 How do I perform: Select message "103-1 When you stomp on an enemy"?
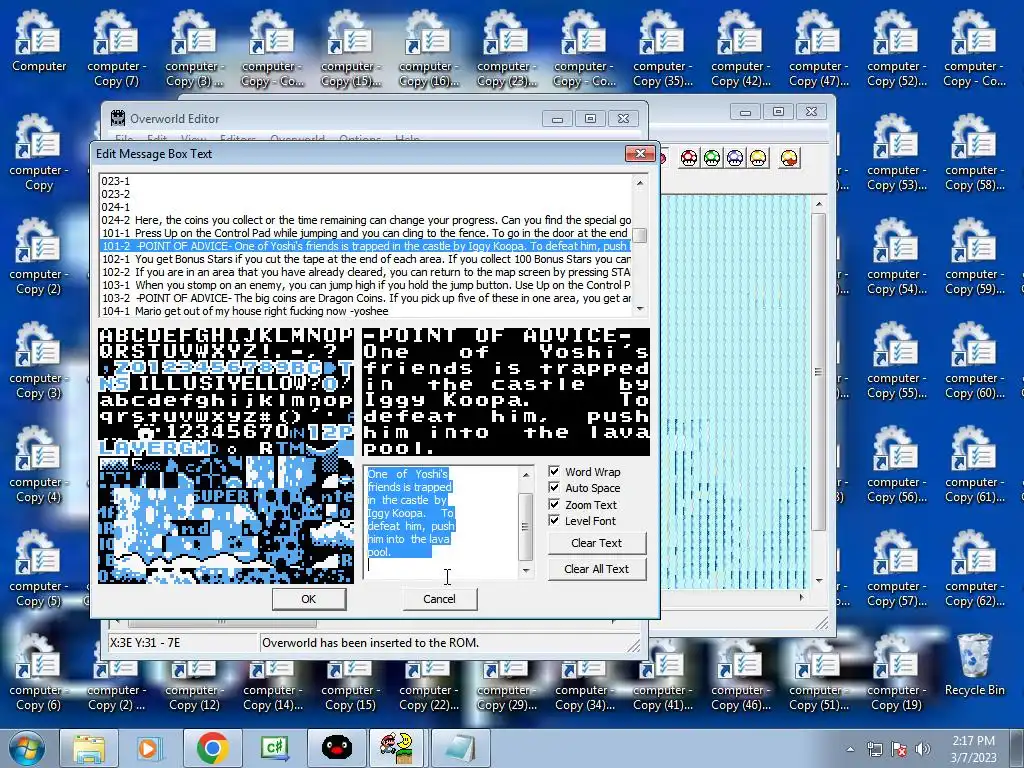(366, 285)
